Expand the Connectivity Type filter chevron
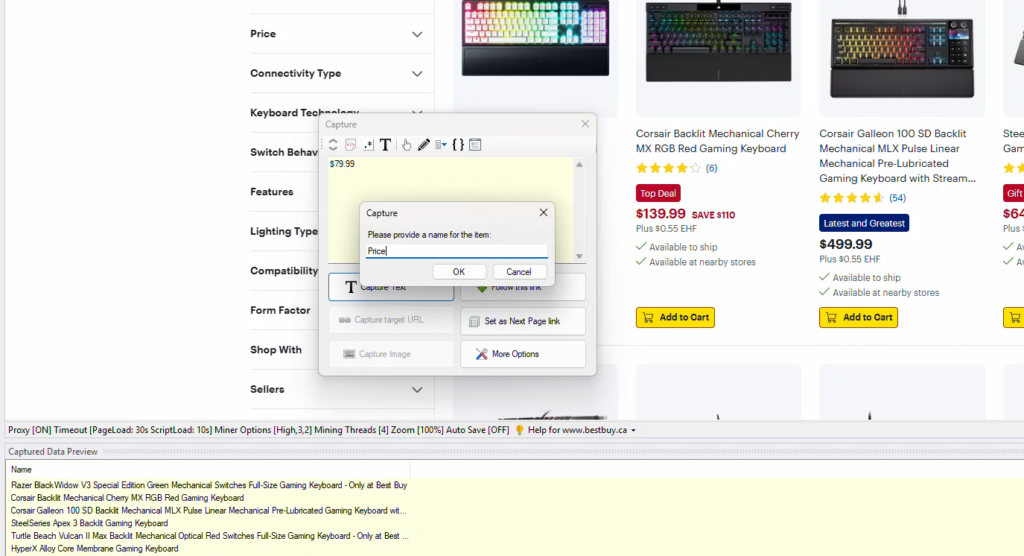This screenshot has height=556, width=1024. pos(417,74)
